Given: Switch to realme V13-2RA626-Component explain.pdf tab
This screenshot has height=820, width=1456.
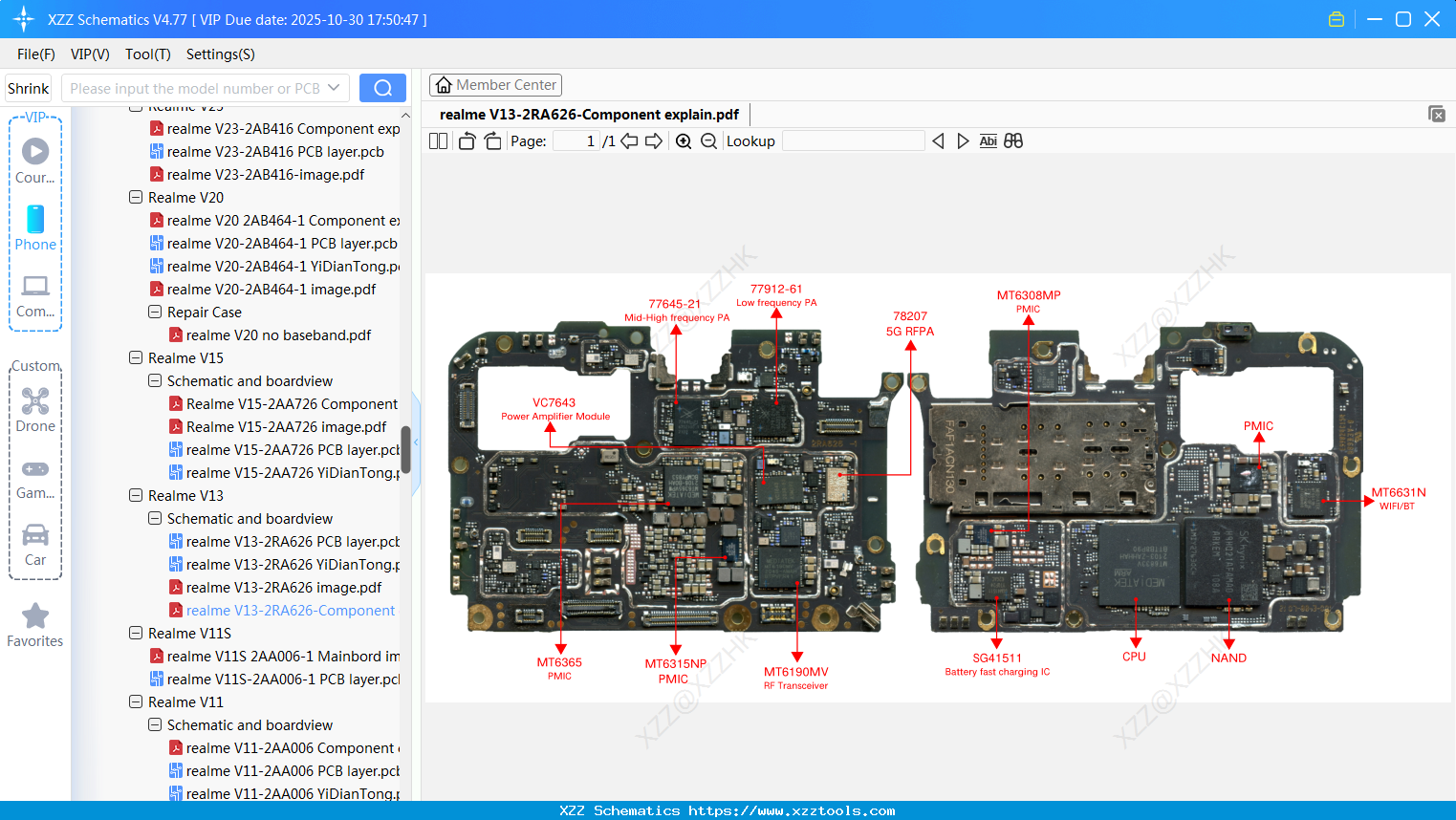Looking at the screenshot, I should [x=589, y=114].
